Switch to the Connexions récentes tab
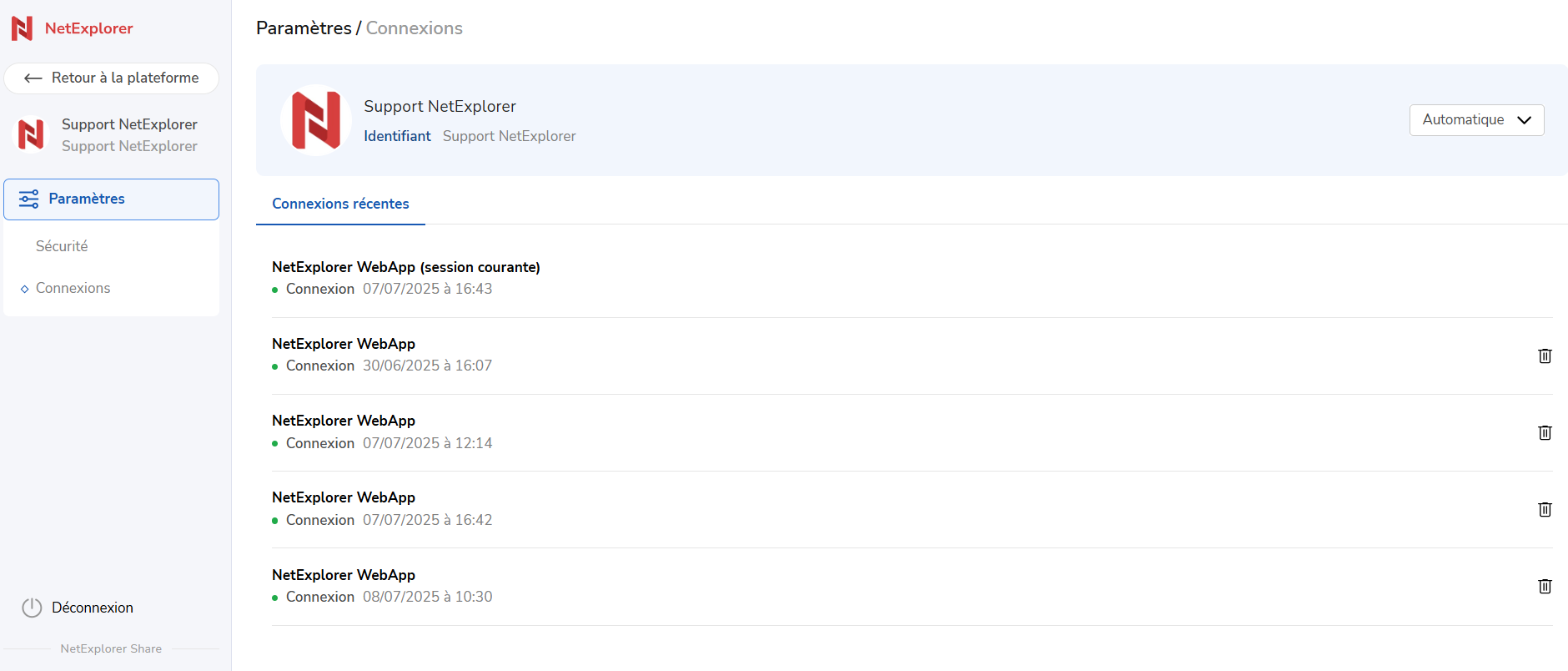The height and width of the screenshot is (671, 1568). [340, 204]
